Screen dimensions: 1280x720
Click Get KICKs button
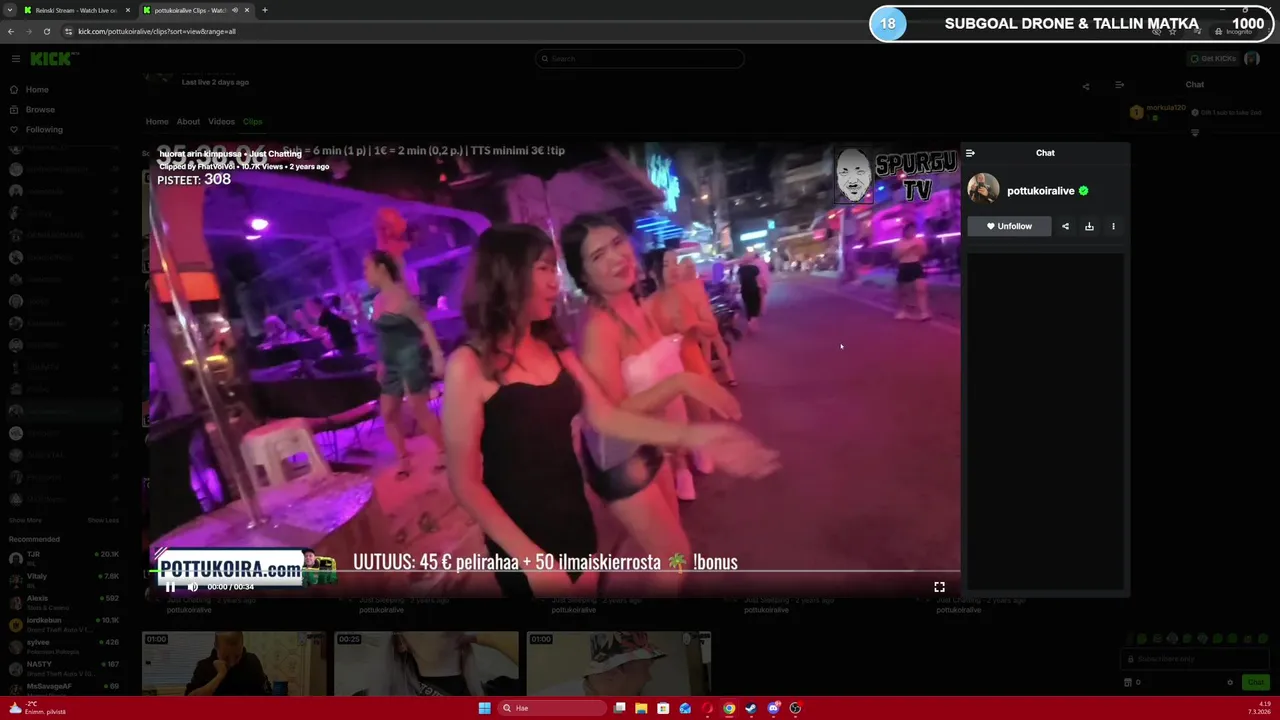point(1211,59)
